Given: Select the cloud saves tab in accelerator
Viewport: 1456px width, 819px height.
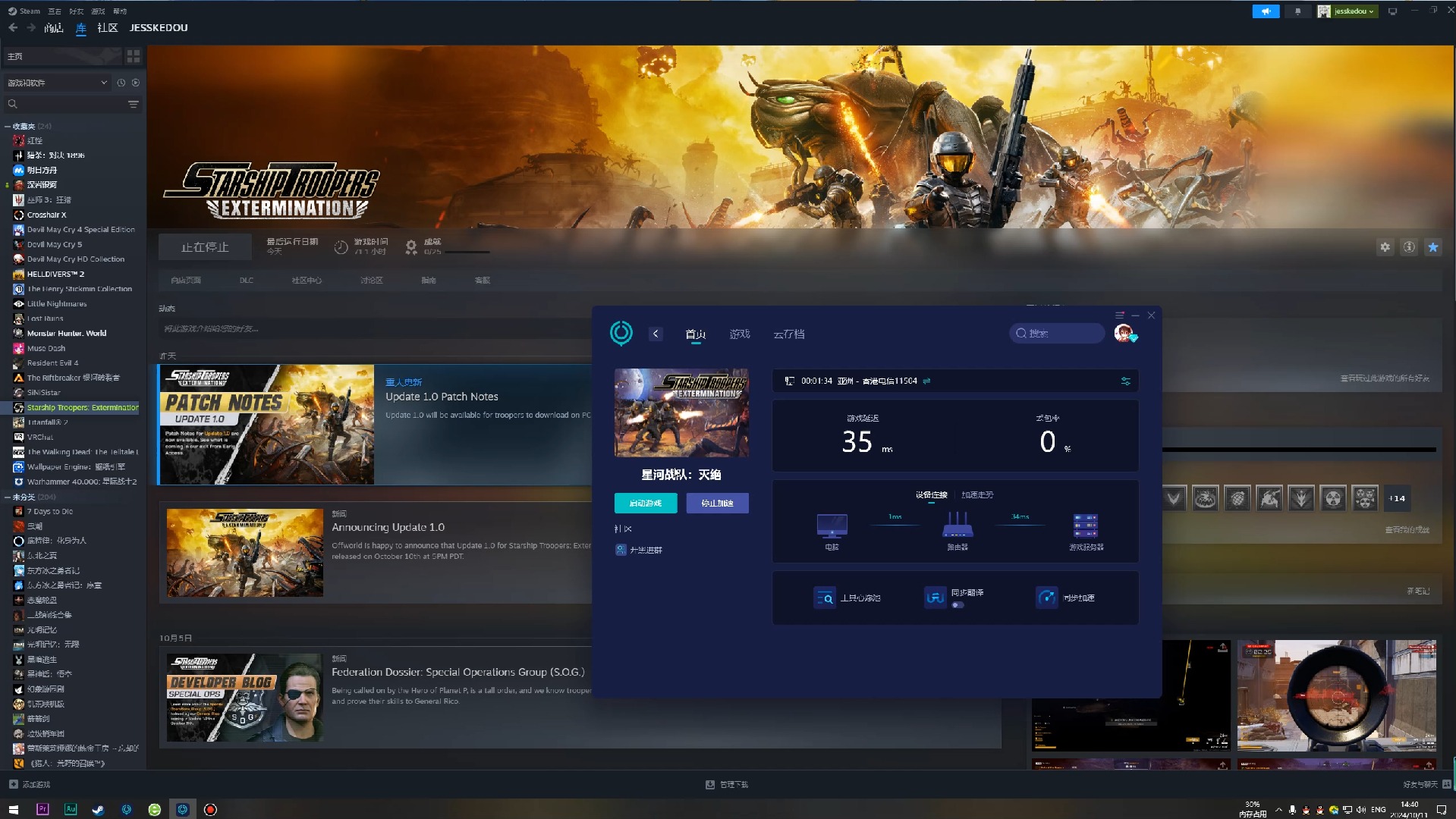Looking at the screenshot, I should 789,334.
